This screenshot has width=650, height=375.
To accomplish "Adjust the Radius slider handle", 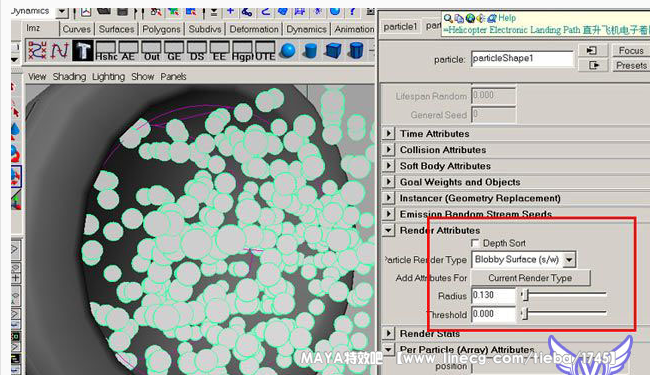I will click(525, 295).
